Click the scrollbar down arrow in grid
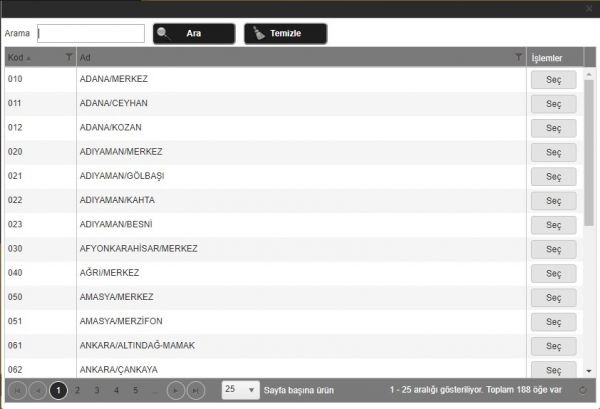 pyautogui.click(x=589, y=370)
